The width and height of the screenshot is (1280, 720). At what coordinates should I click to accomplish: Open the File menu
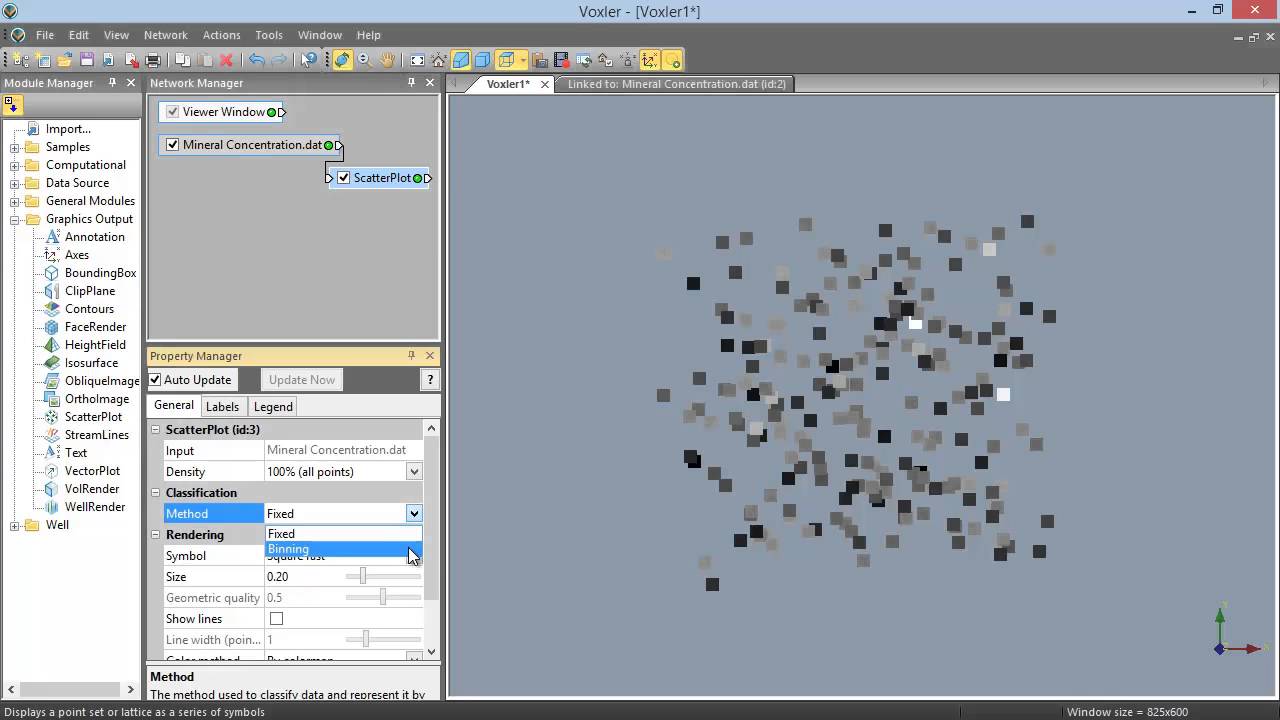click(45, 35)
